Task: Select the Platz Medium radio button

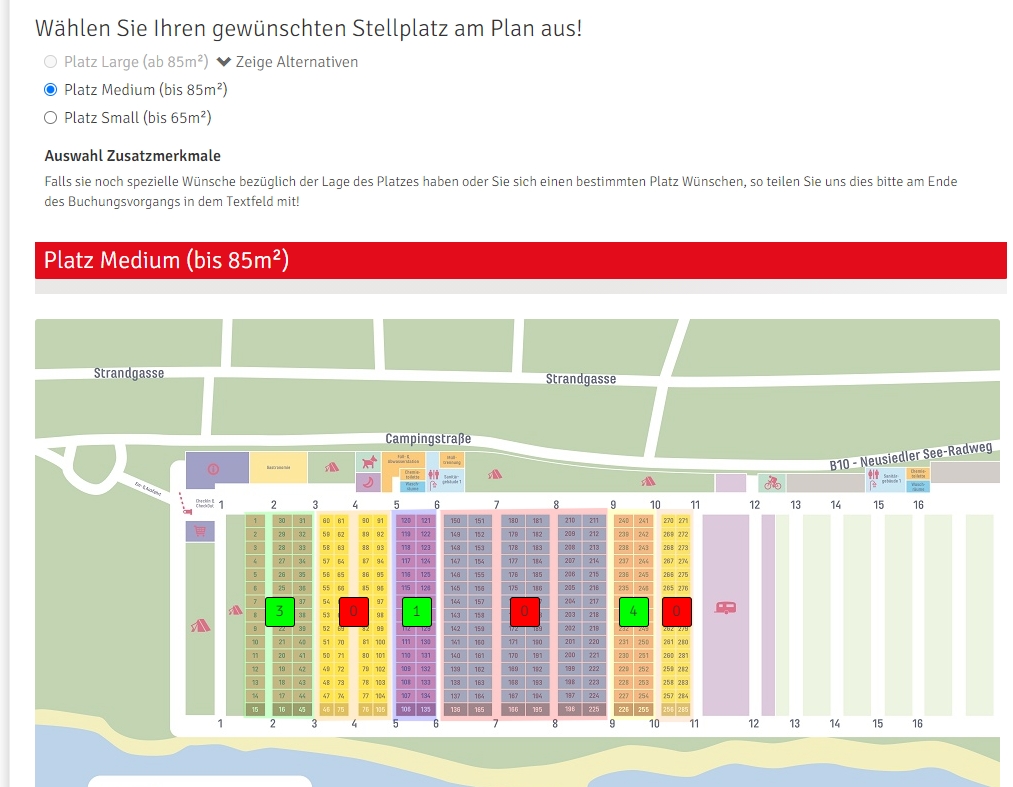Action: click(x=50, y=90)
